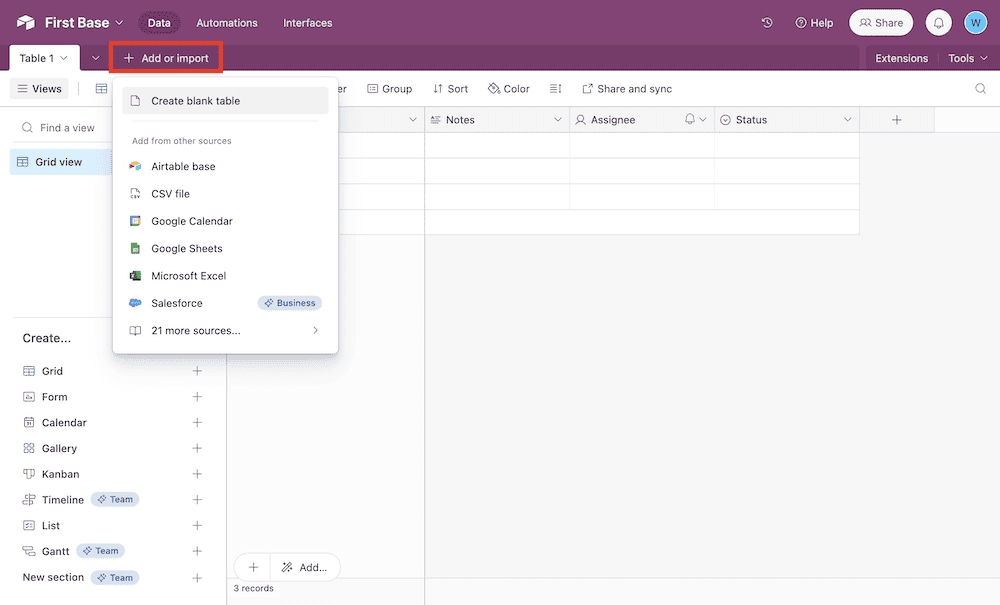Screen dimensions: 1000x605
Task: Click Assignee field bell icon
Action: 689,119
